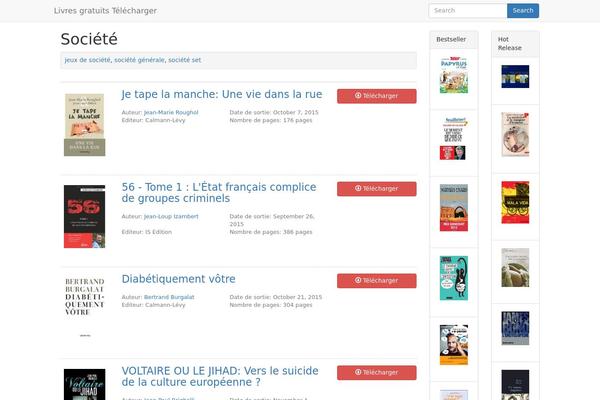Image resolution: width=600 pixels, height=400 pixels.
Task: Open author Jean-Marie Roughol link
Action: 171,113
